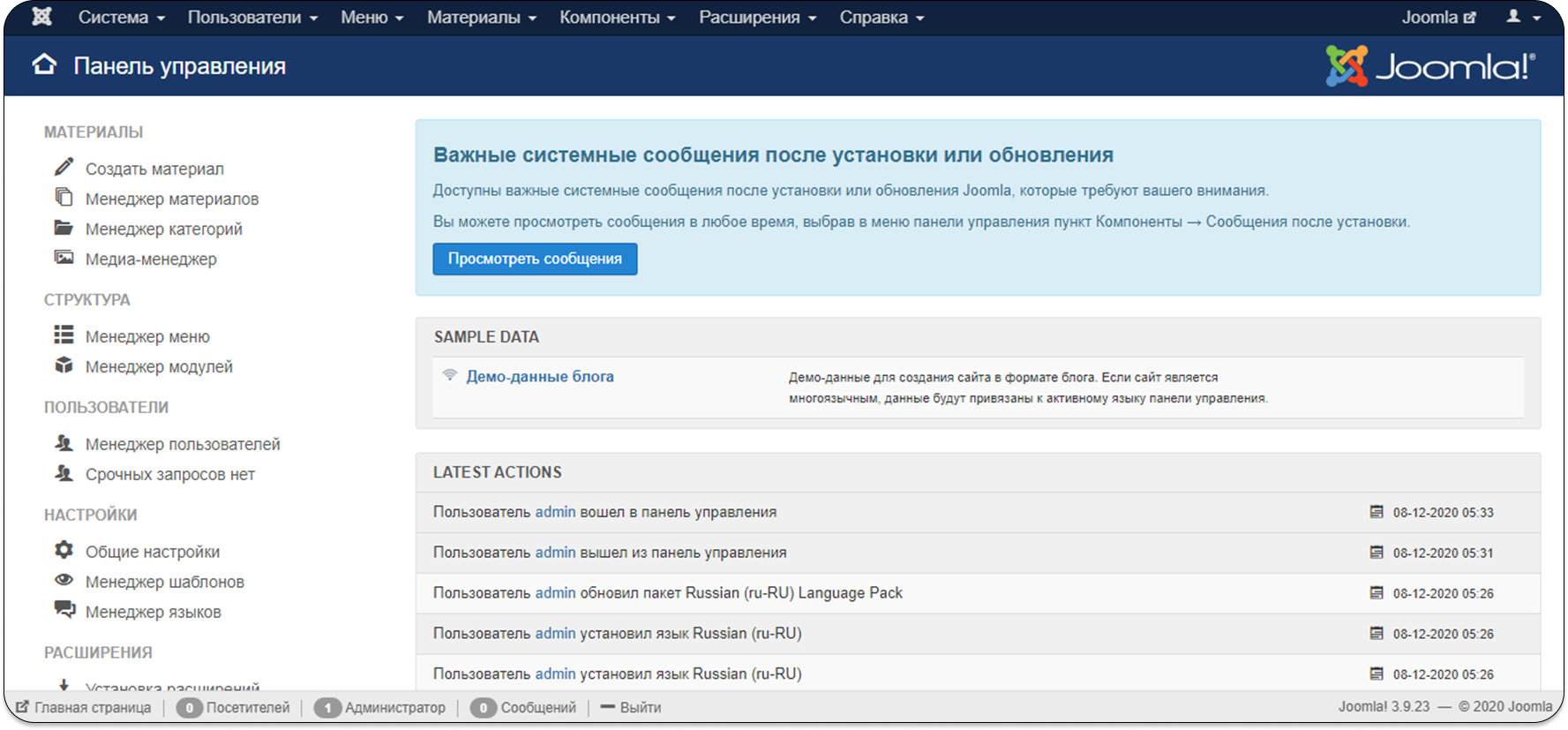Open the user account dropdown icon
1568x730 pixels.
pyautogui.click(x=1523, y=17)
